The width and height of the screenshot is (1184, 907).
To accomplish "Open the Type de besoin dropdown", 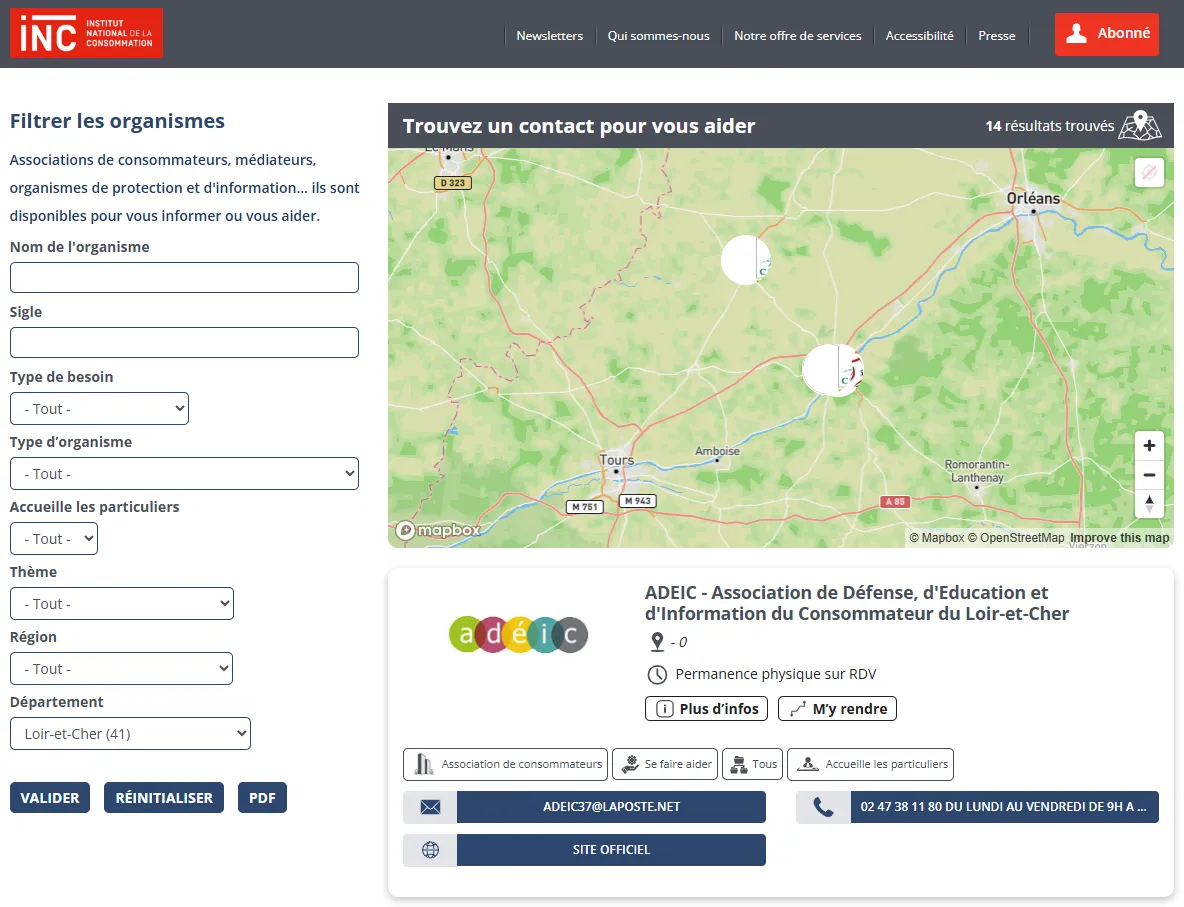I will tap(99, 409).
